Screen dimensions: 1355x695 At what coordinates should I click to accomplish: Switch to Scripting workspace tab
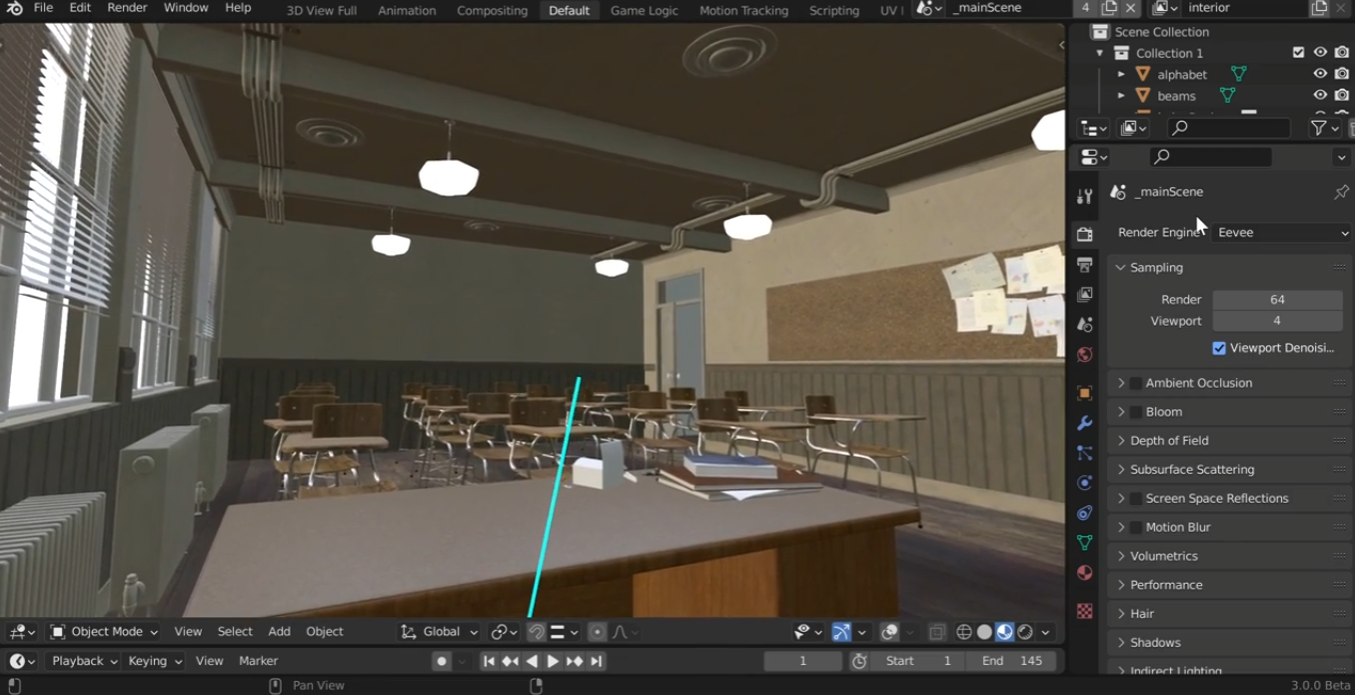click(834, 10)
